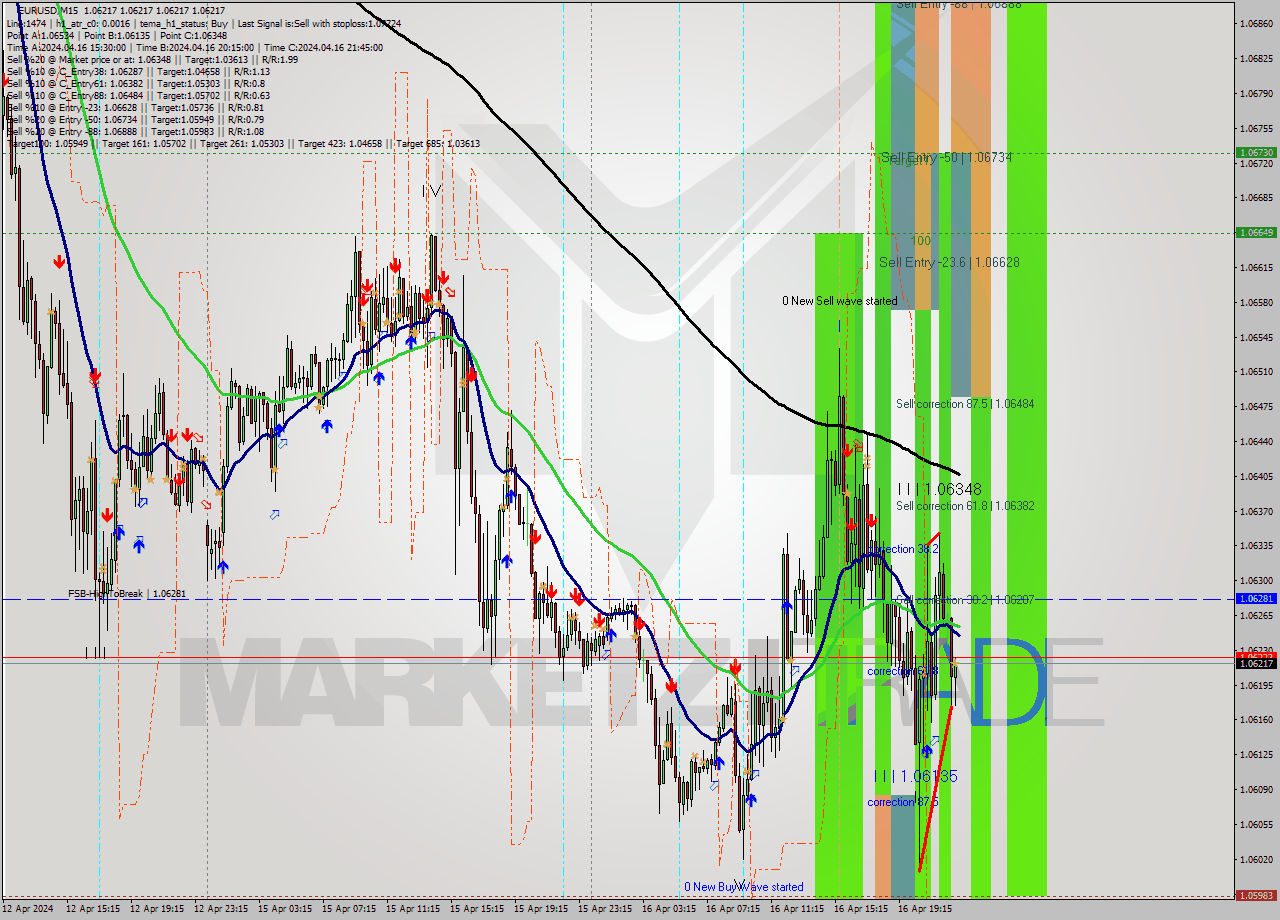Click the 'Sell %10 @ Entry -23: 1.06628' info line
The height and width of the screenshot is (920, 1280).
coord(135,107)
